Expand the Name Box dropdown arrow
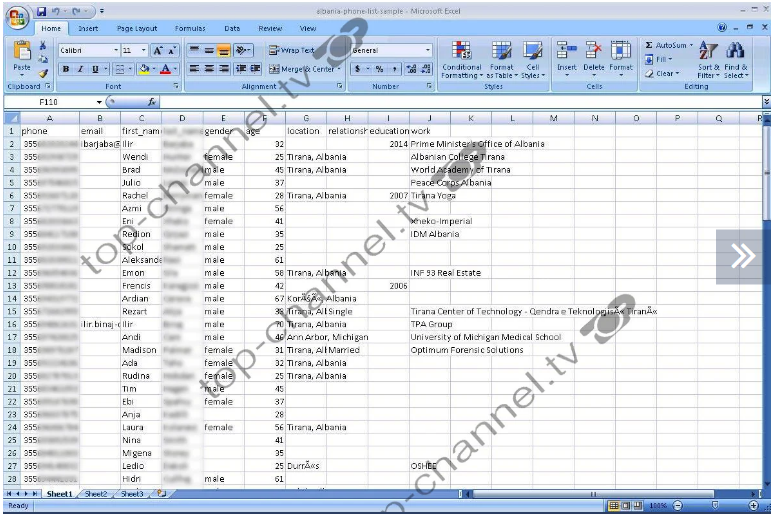The image size is (773, 515). point(99,102)
